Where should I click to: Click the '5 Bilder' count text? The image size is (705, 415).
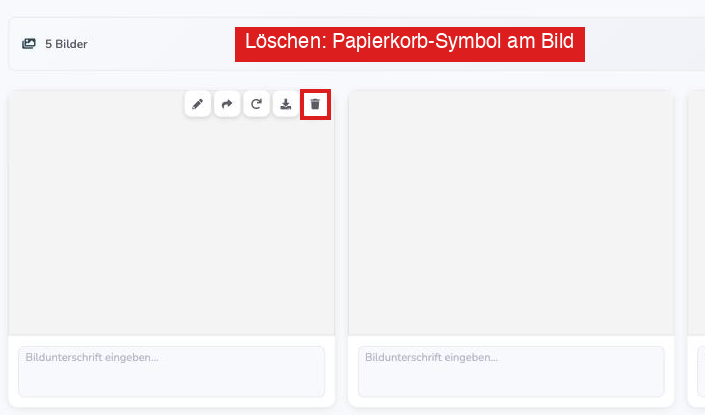[x=66, y=44]
